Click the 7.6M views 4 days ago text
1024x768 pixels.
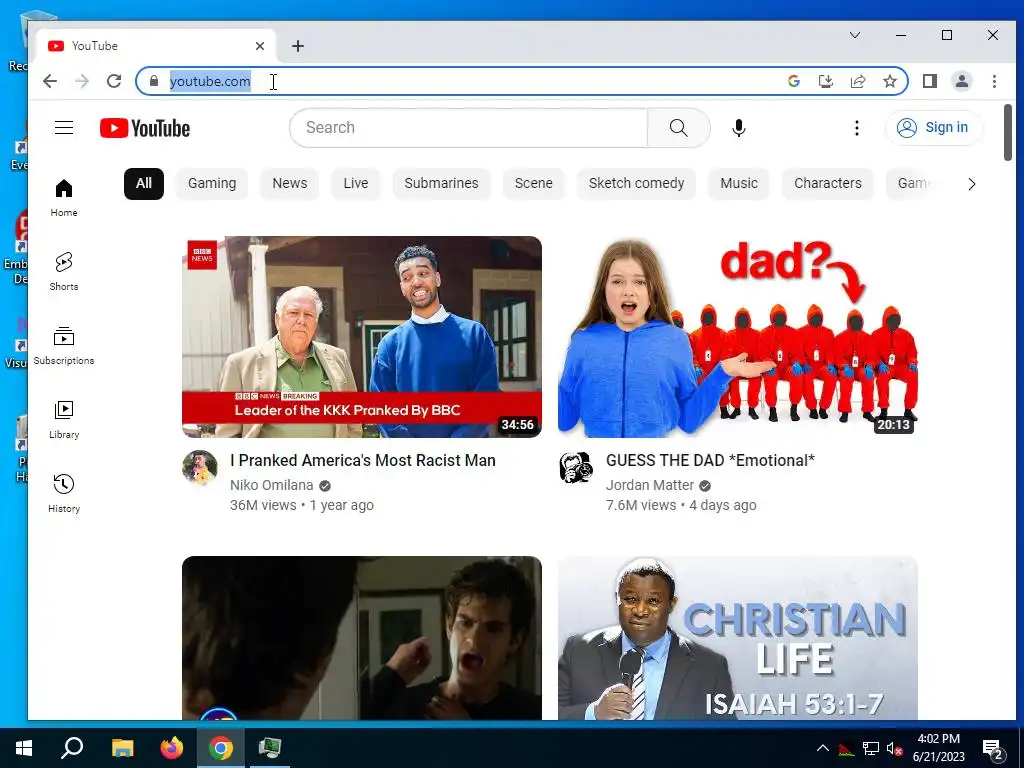(681, 505)
